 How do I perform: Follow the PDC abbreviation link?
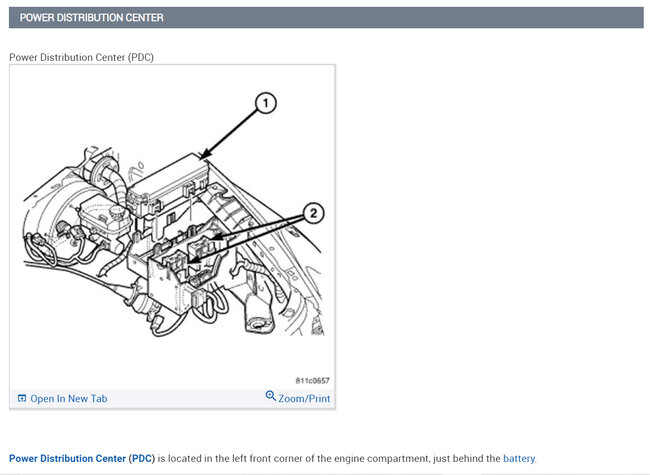coord(141,458)
